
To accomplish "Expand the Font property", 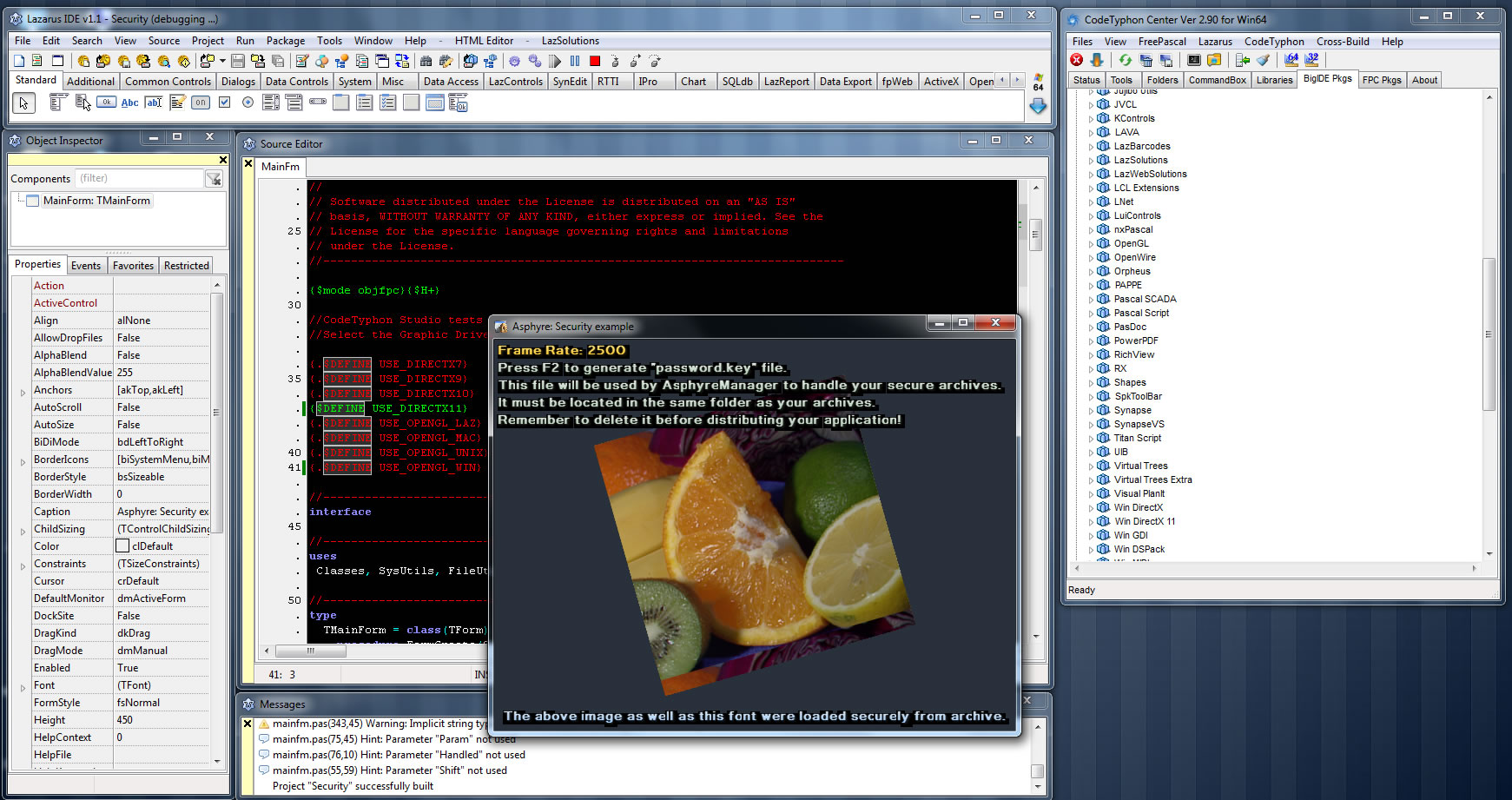I will (23, 688).
